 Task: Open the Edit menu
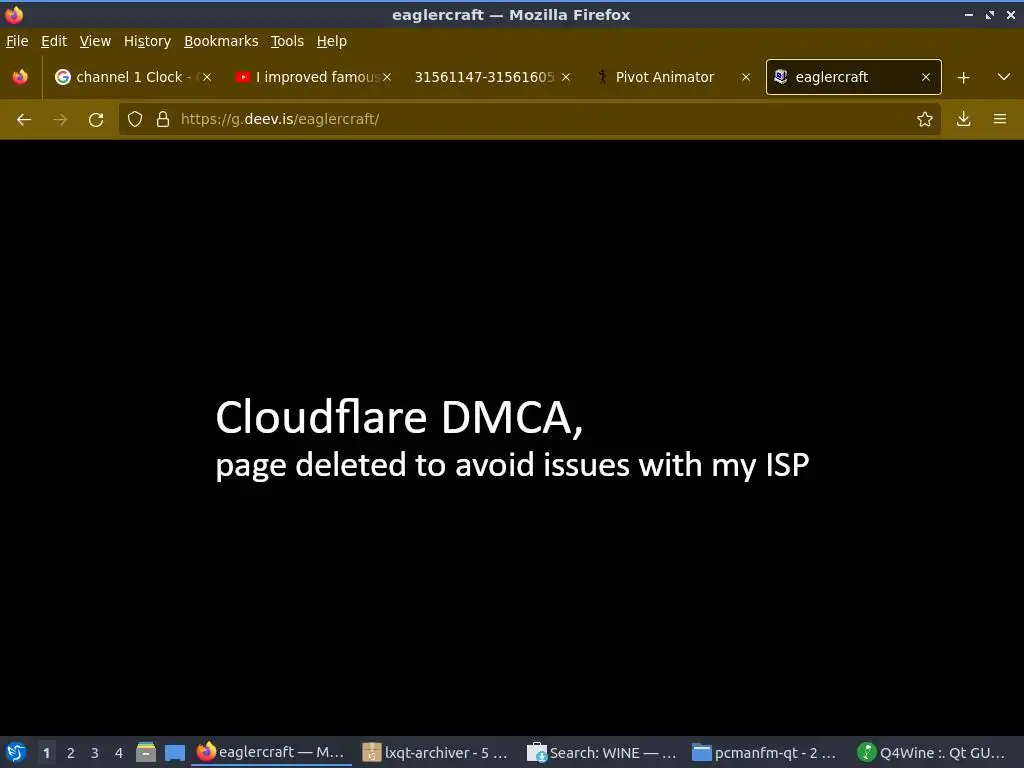(x=54, y=41)
